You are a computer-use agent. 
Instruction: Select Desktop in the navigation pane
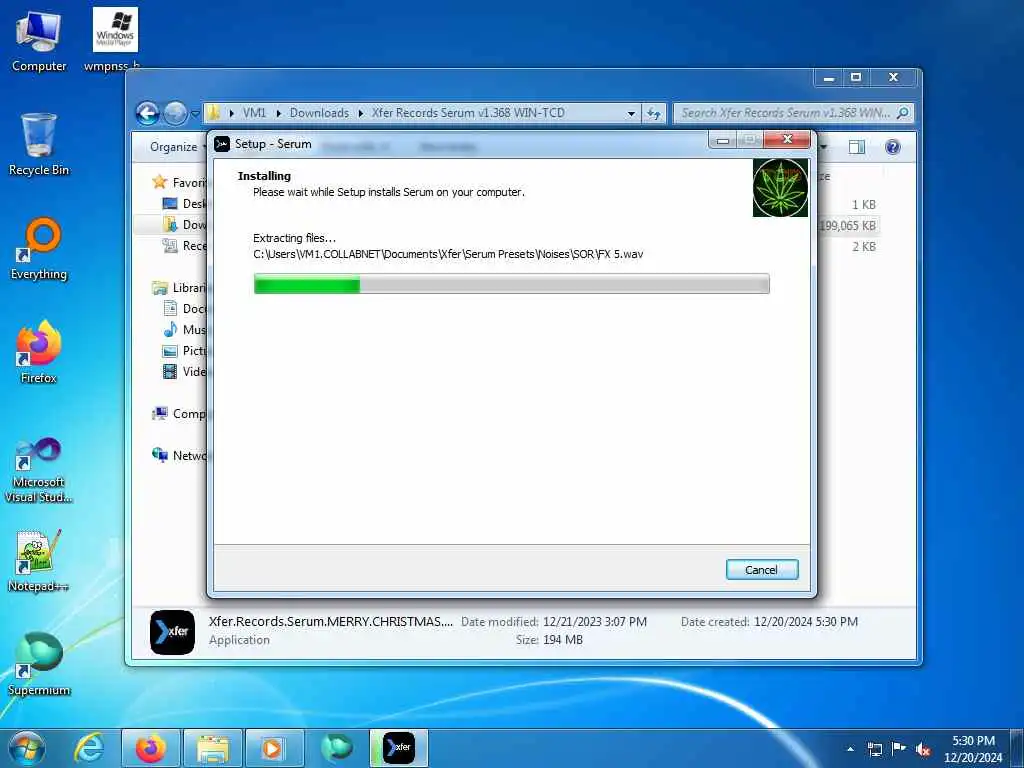(184, 204)
